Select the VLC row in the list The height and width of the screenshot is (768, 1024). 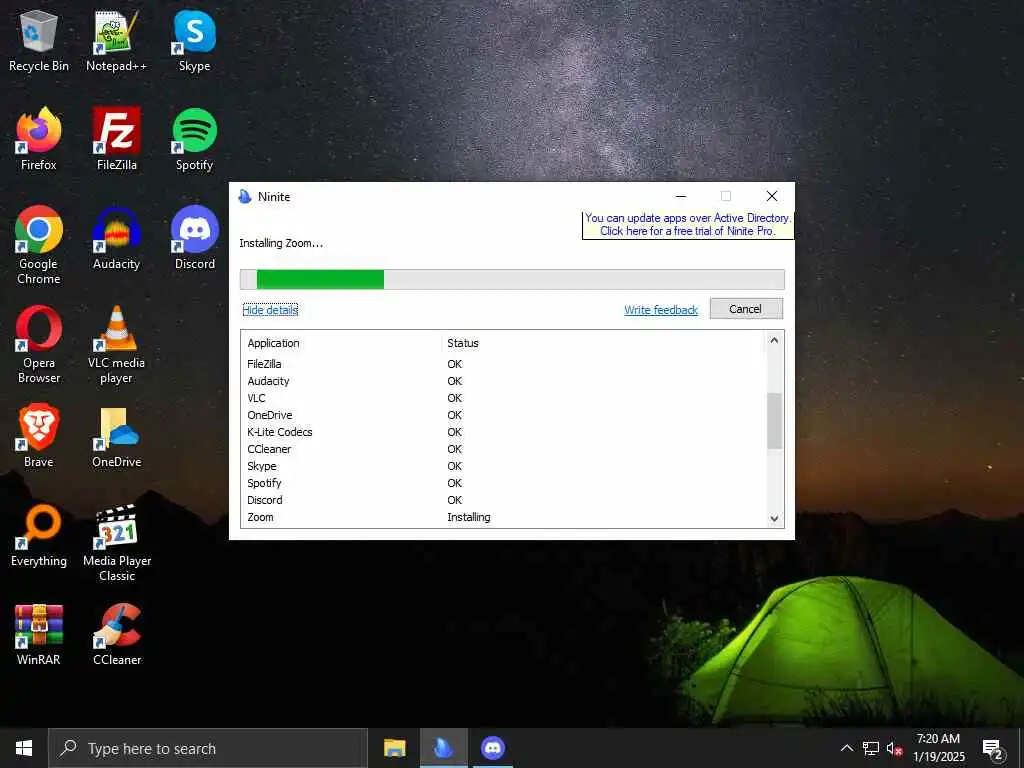[x=503, y=398]
